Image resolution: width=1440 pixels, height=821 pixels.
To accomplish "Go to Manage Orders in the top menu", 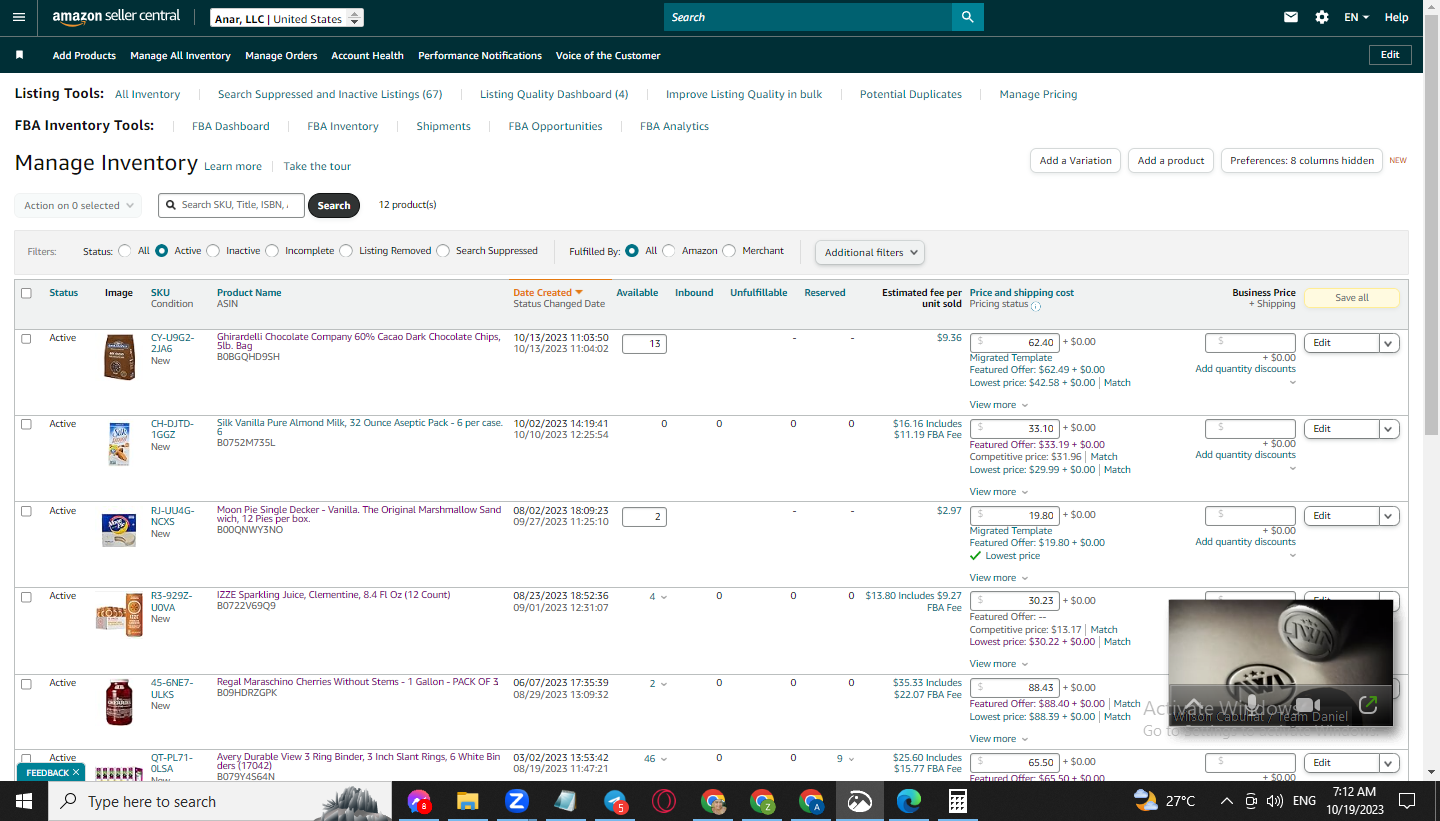I will point(281,56).
